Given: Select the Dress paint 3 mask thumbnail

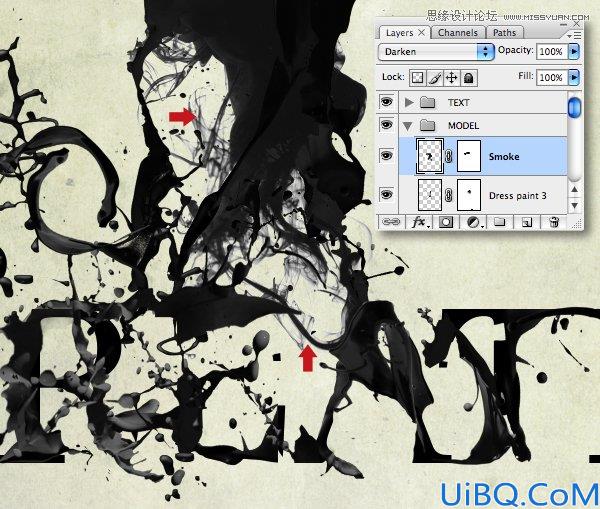Looking at the screenshot, I should tap(469, 195).
